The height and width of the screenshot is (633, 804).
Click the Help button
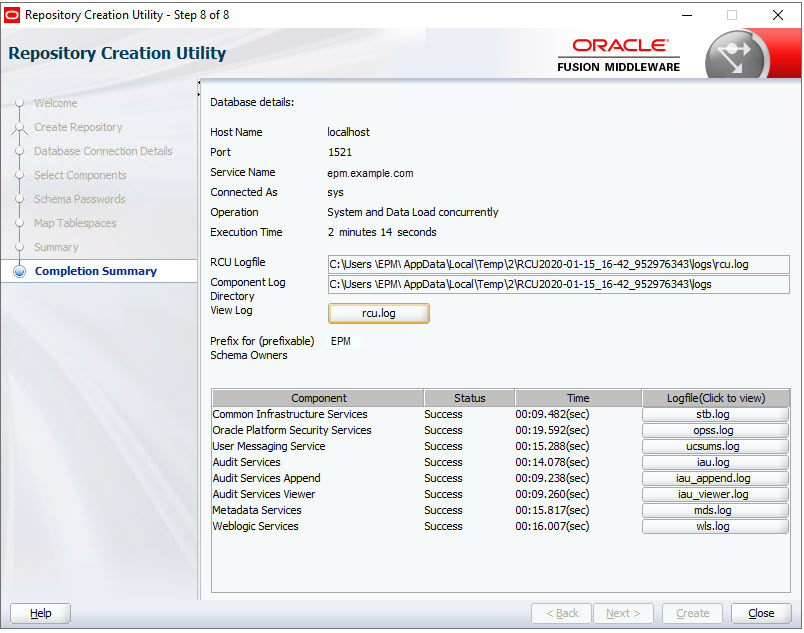point(41,613)
